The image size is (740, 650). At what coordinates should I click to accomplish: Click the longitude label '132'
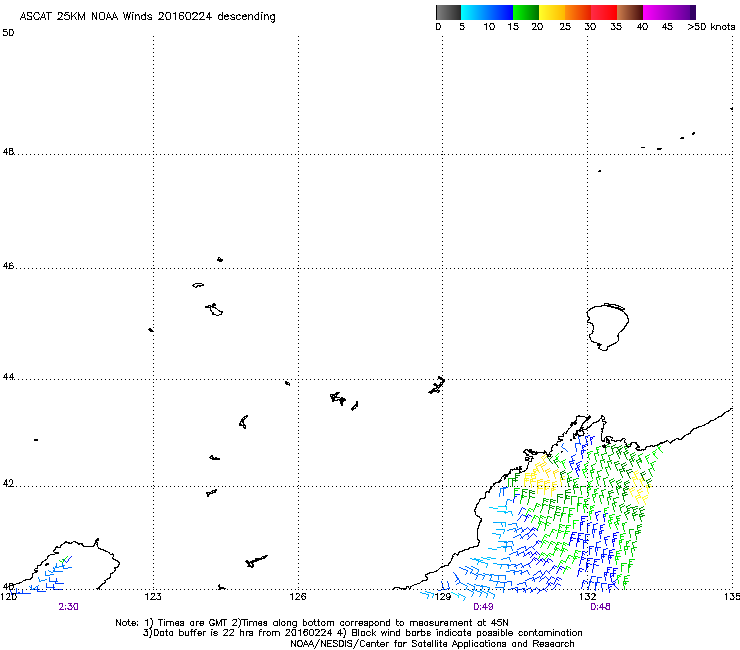[588, 597]
